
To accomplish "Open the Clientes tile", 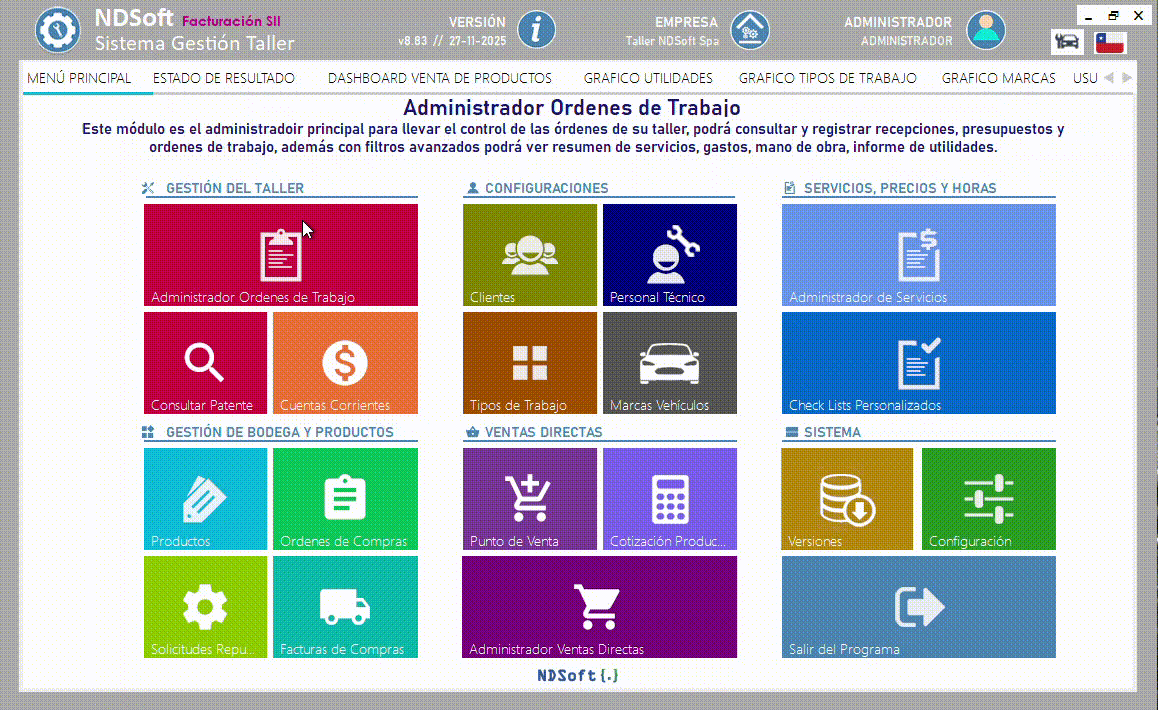I will point(530,255).
